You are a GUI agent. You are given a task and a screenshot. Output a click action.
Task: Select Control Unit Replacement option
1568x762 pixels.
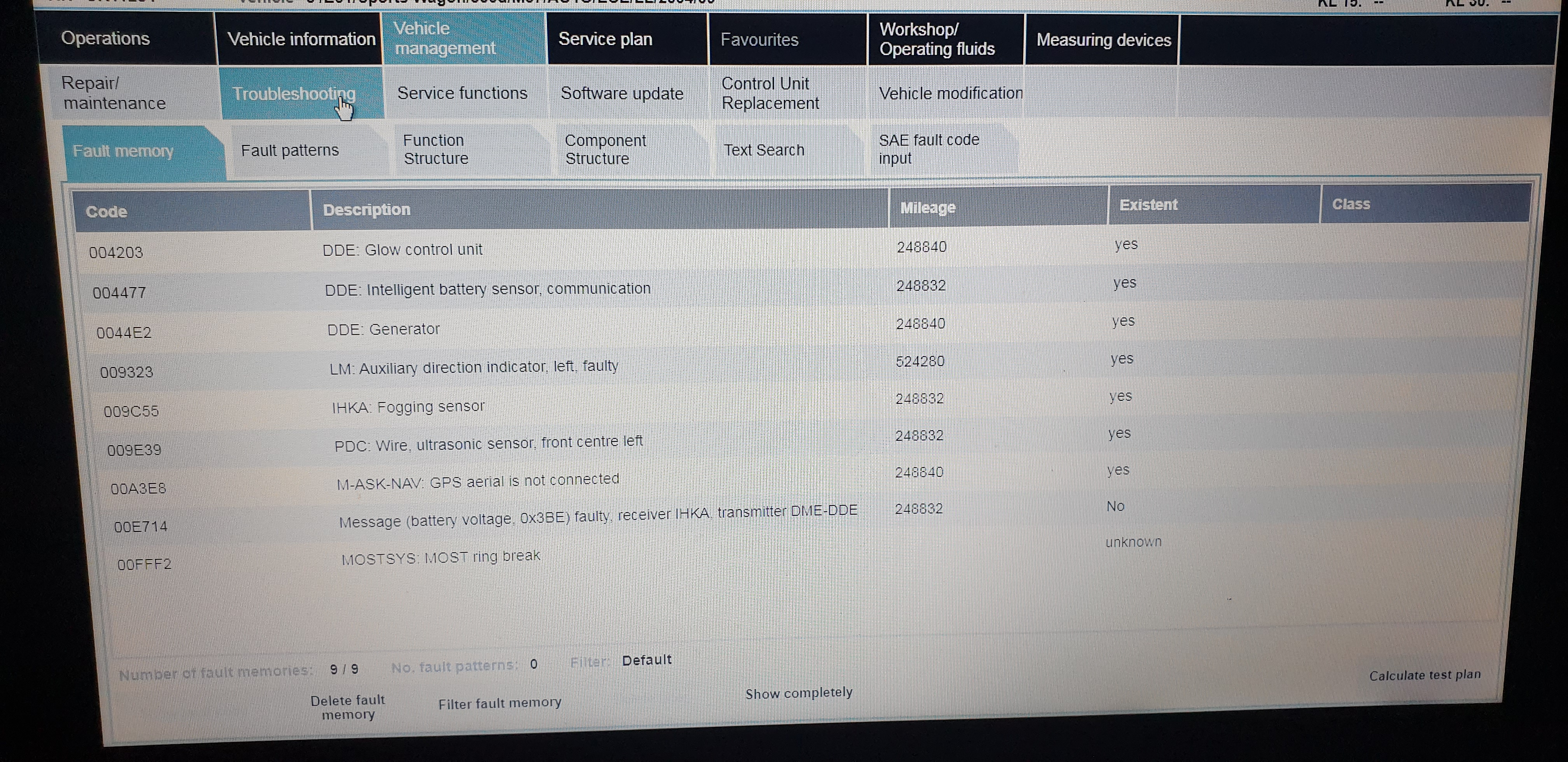pos(770,94)
